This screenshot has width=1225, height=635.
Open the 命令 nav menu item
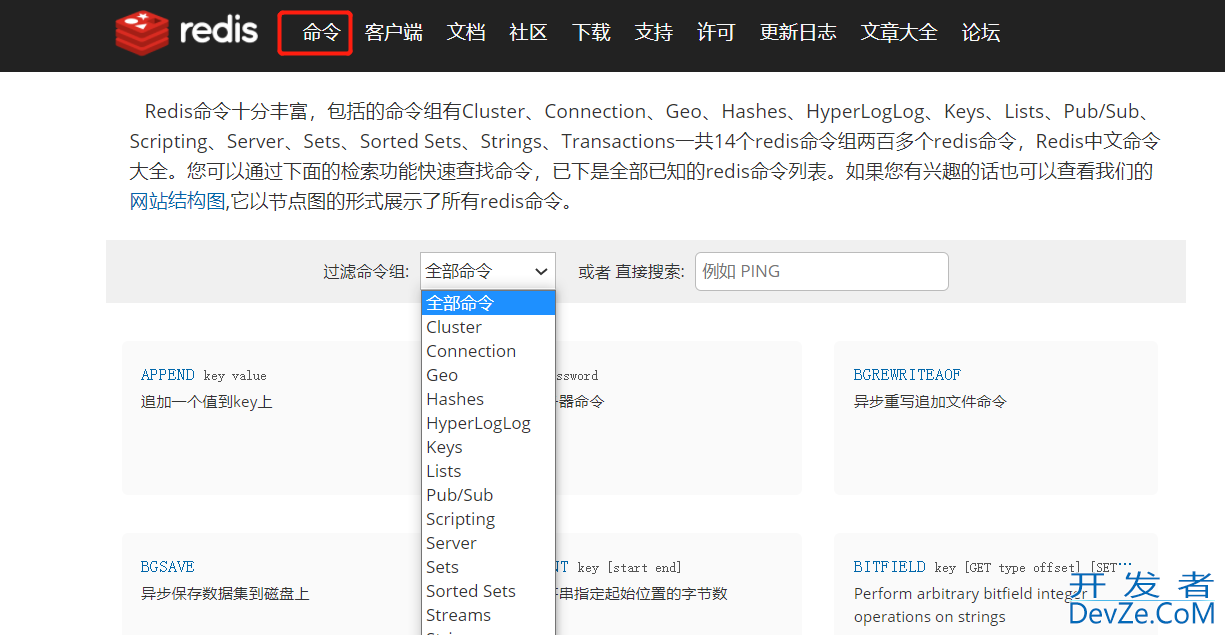click(322, 33)
